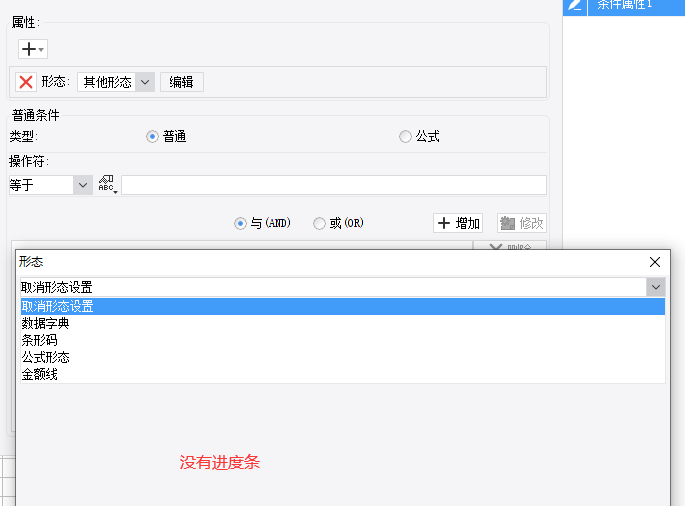Collapse the 取消形态设置 combo box arrow

click(656, 287)
